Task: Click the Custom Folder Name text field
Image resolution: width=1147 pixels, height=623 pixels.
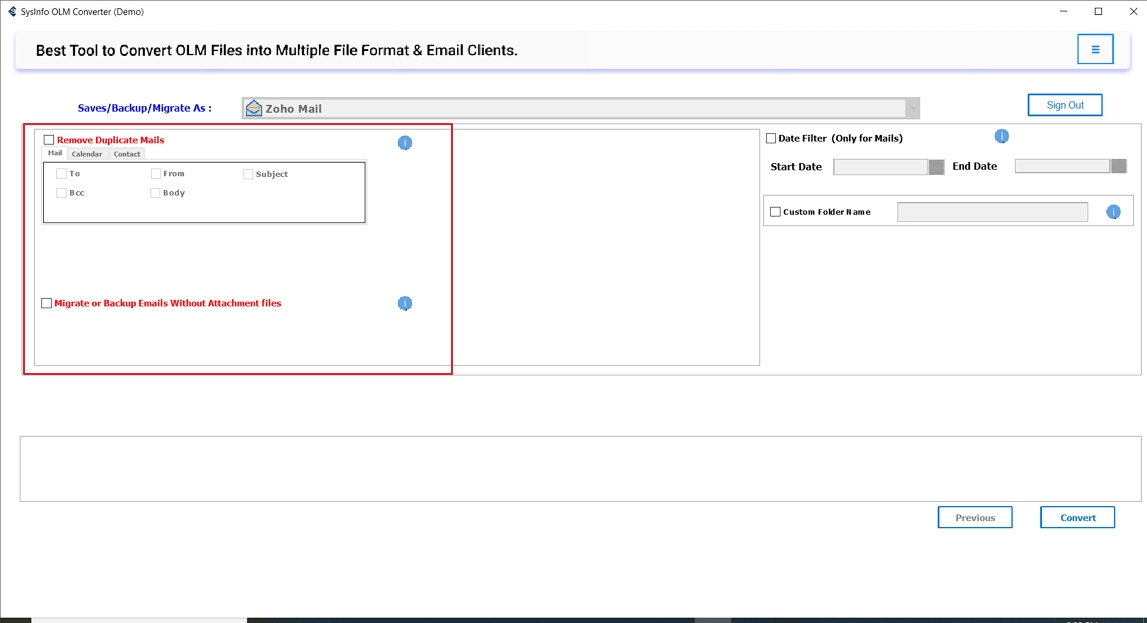Action: (x=993, y=212)
